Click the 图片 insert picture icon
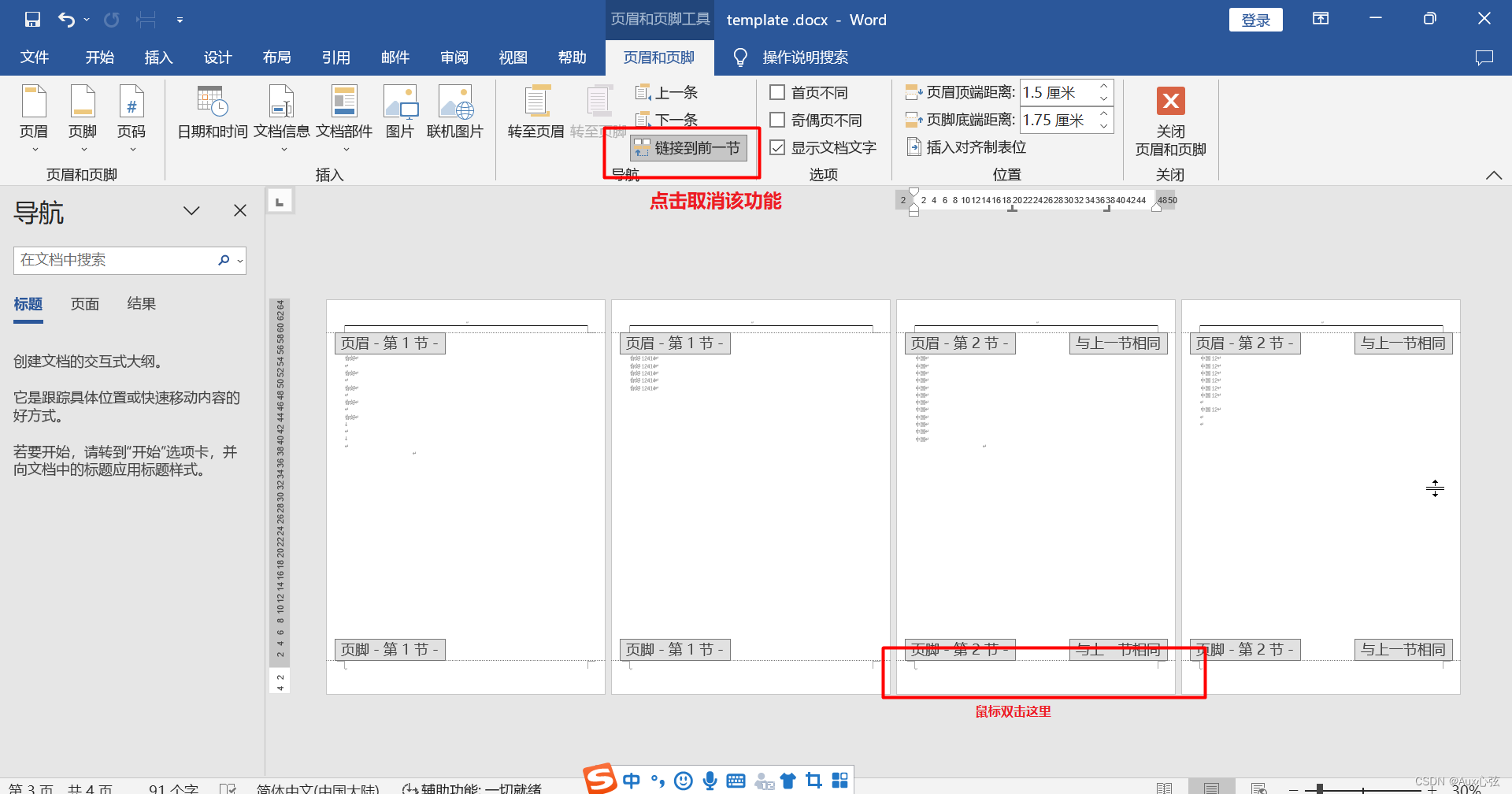Image resolution: width=1512 pixels, height=794 pixels. pos(400,113)
